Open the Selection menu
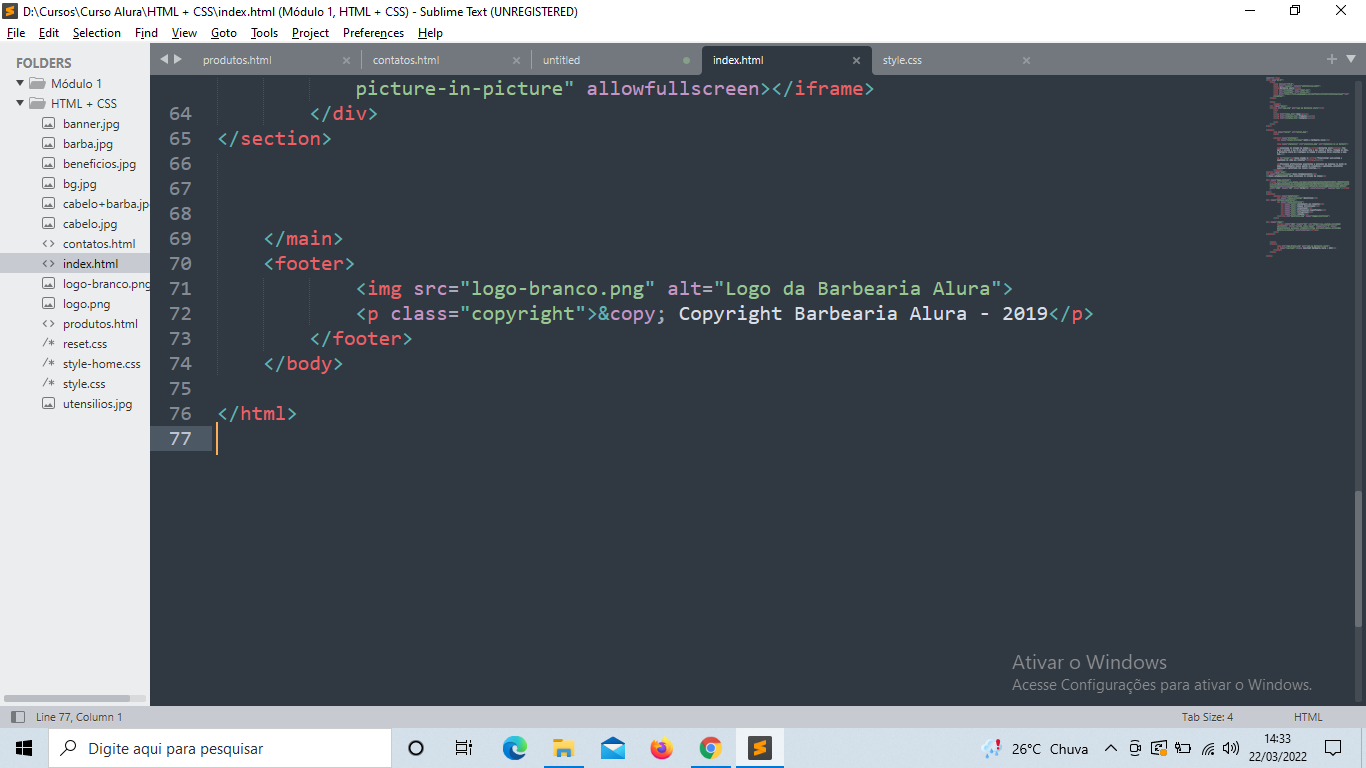The height and width of the screenshot is (768, 1366). pos(97,33)
